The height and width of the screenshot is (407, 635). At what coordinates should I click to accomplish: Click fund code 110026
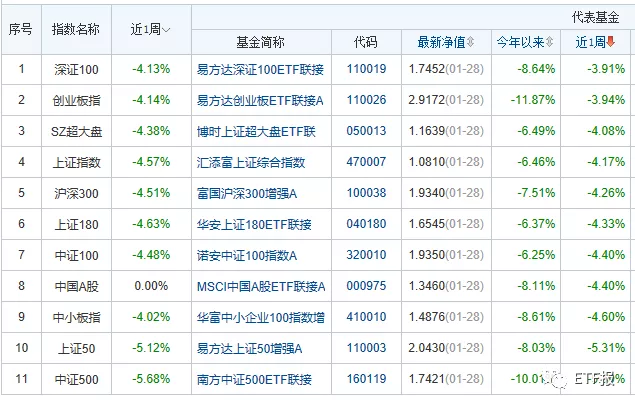pyautogui.click(x=367, y=100)
